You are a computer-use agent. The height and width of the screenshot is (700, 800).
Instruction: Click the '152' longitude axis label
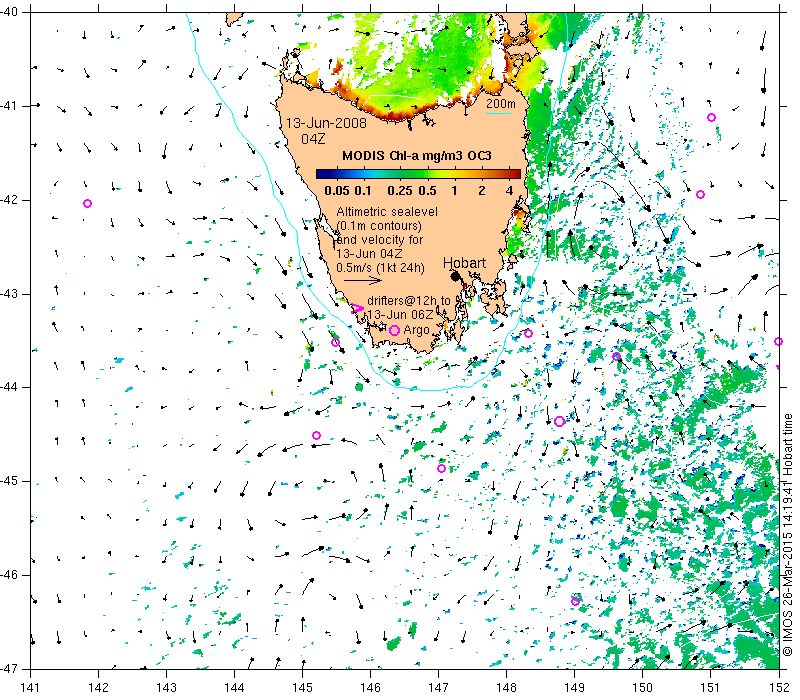tap(779, 687)
